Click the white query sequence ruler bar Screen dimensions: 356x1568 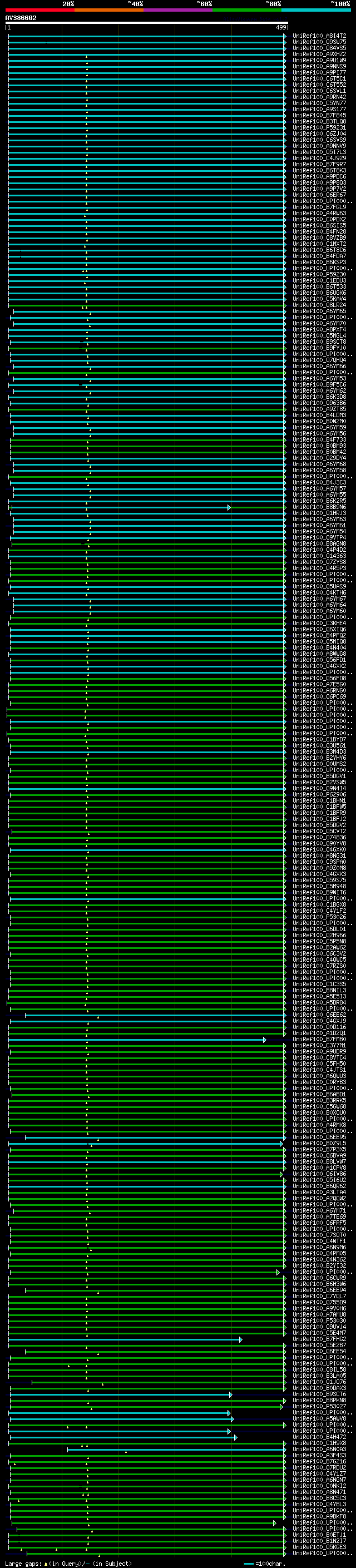tap(146, 22)
